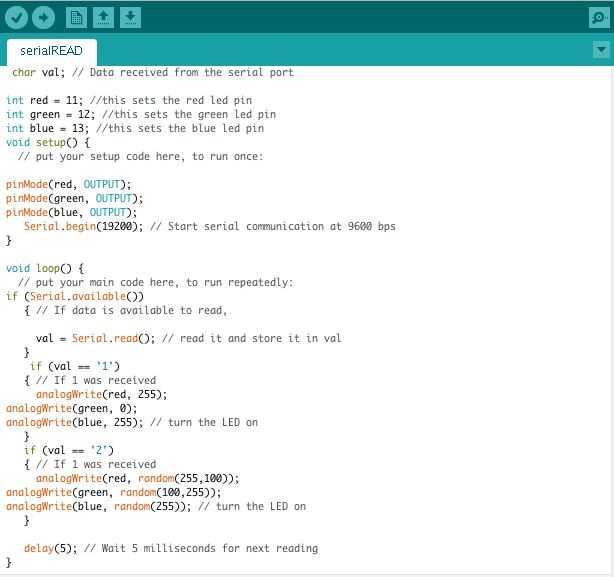Click the line 'char val;' declaration
Screen dimensions: 614x577
point(38,72)
